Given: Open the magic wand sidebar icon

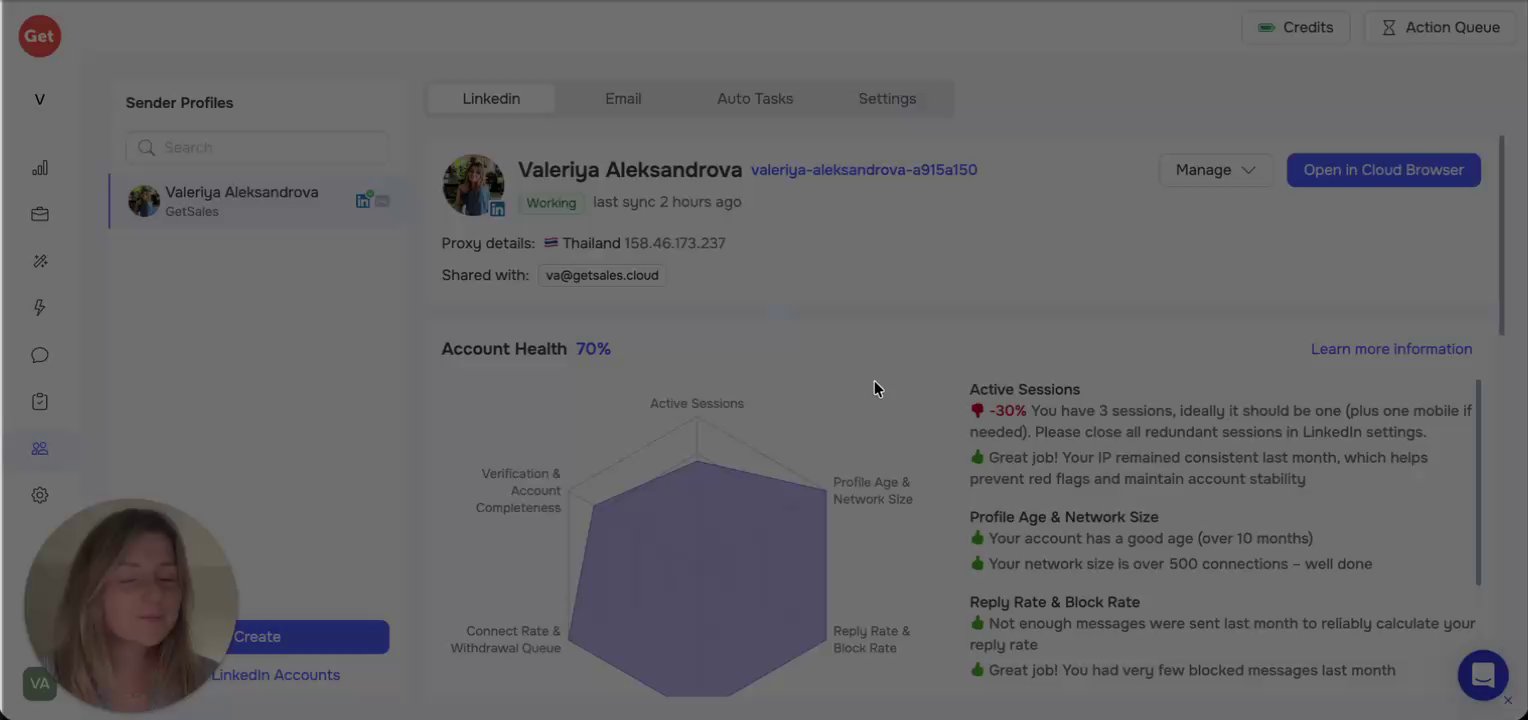Looking at the screenshot, I should click(x=40, y=261).
